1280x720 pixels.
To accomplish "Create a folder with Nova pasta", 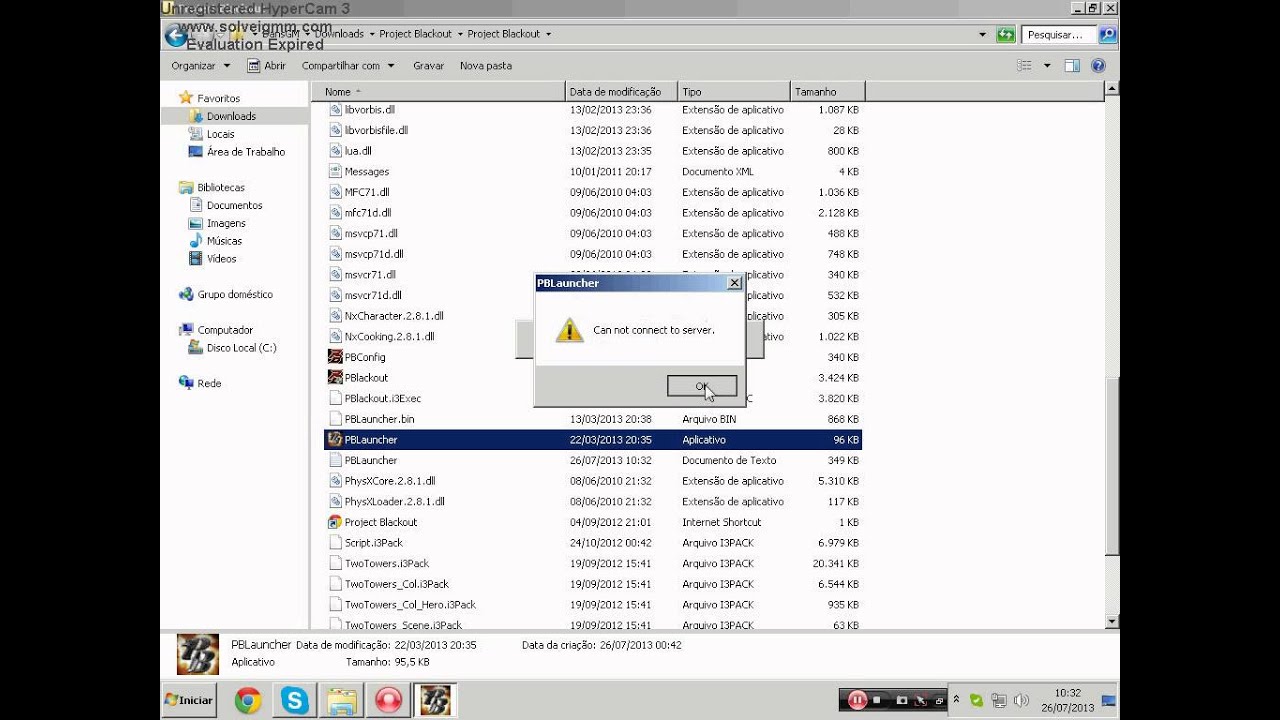I will coord(486,66).
